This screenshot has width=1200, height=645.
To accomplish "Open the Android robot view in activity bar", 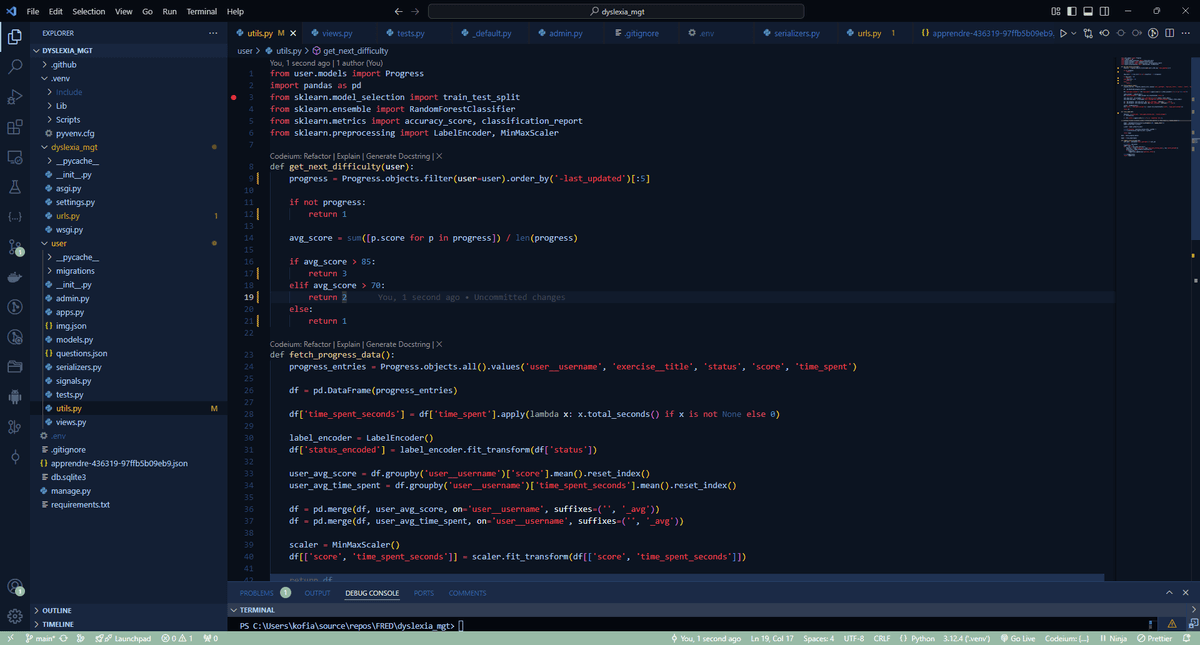I will [15, 397].
